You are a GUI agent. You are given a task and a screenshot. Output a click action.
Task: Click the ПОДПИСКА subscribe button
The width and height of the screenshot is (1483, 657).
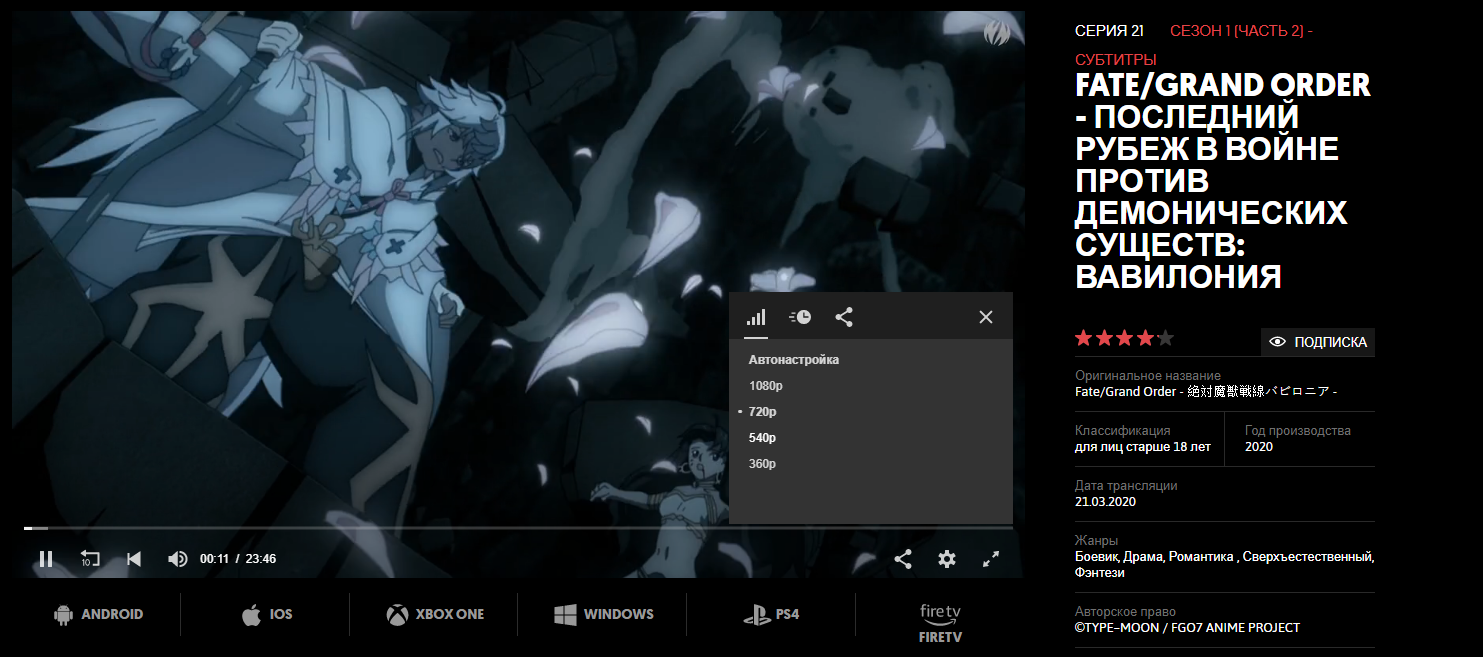click(1318, 342)
